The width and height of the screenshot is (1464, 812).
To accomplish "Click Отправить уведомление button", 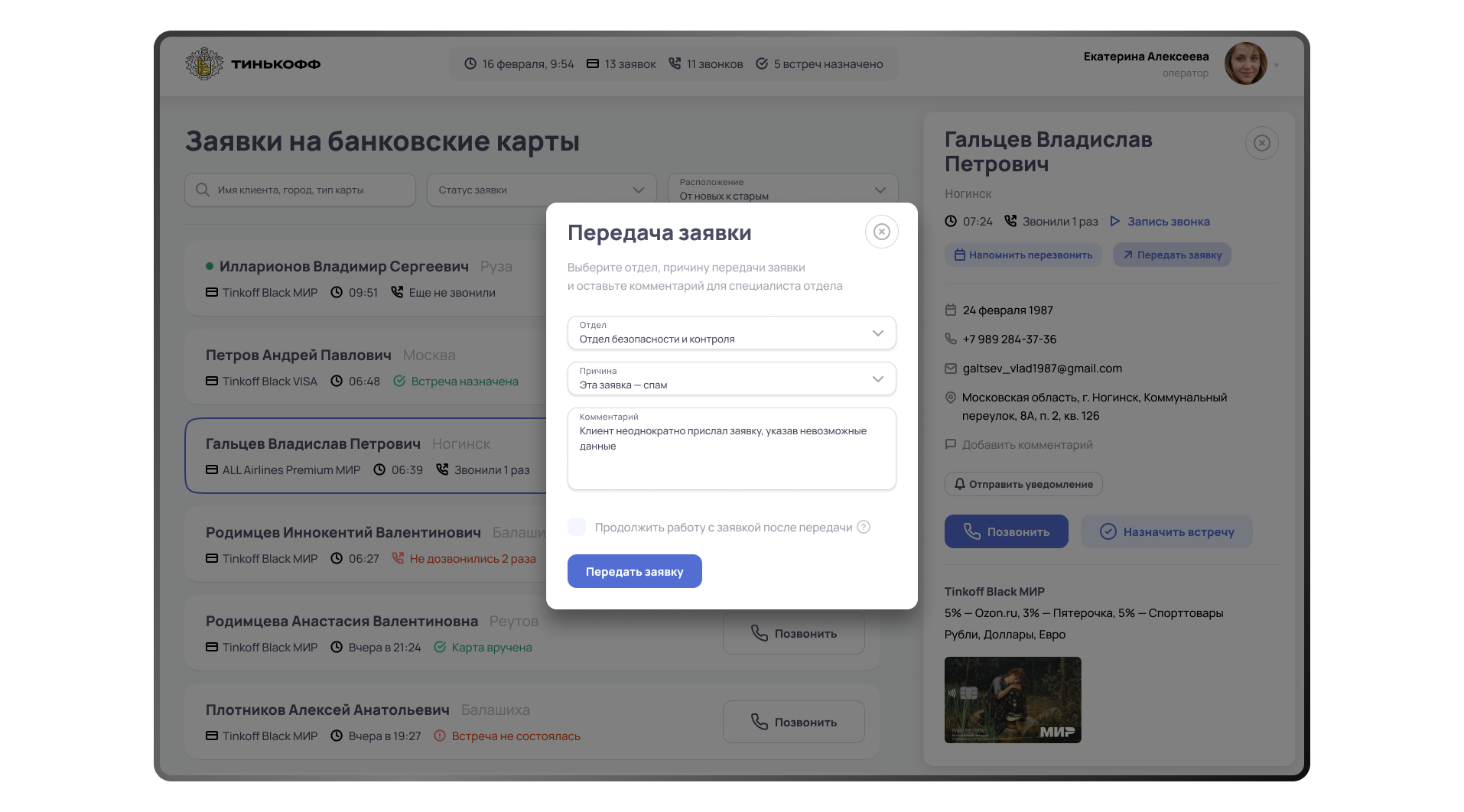I will [1023, 484].
